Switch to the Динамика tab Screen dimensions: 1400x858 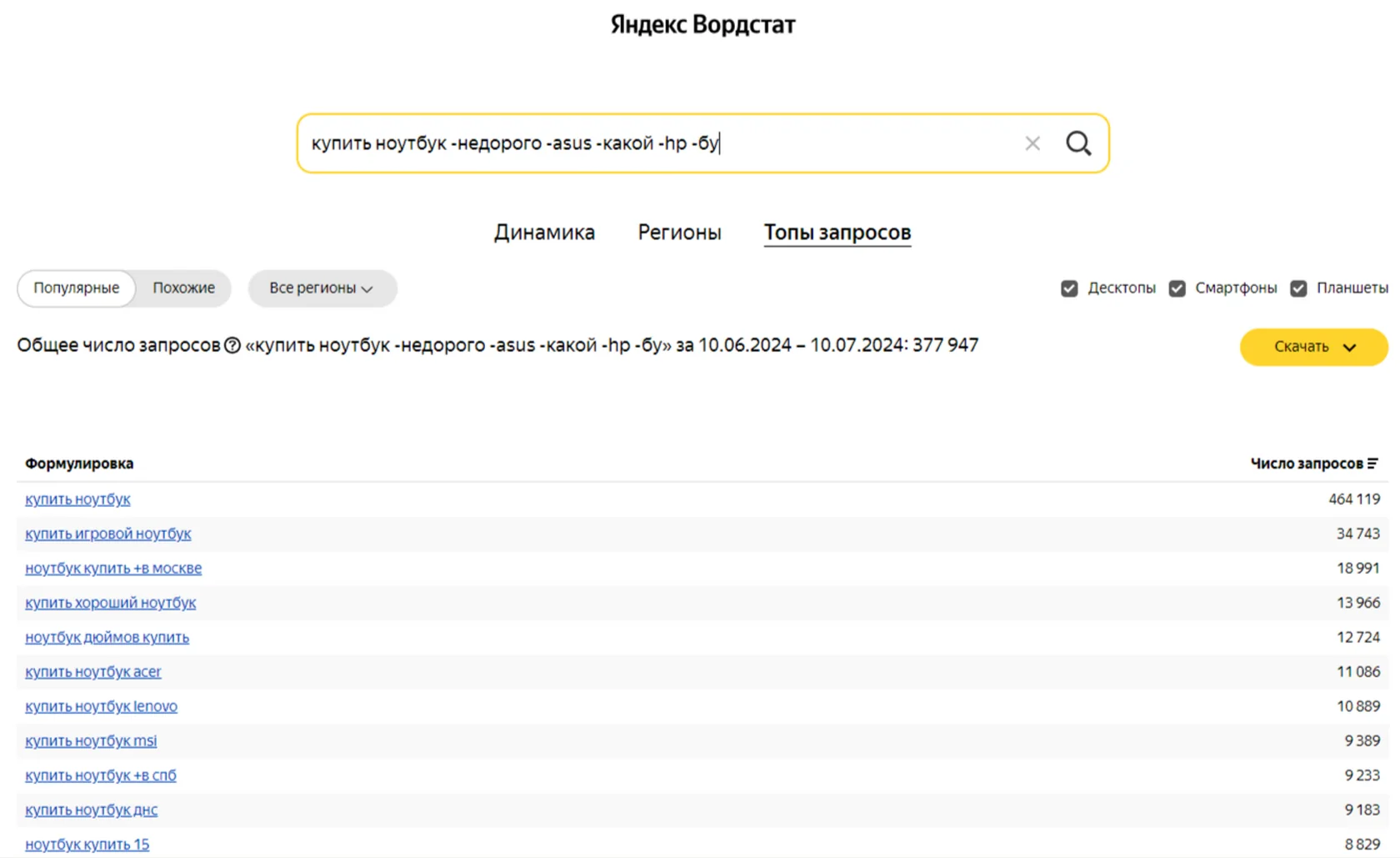point(544,233)
